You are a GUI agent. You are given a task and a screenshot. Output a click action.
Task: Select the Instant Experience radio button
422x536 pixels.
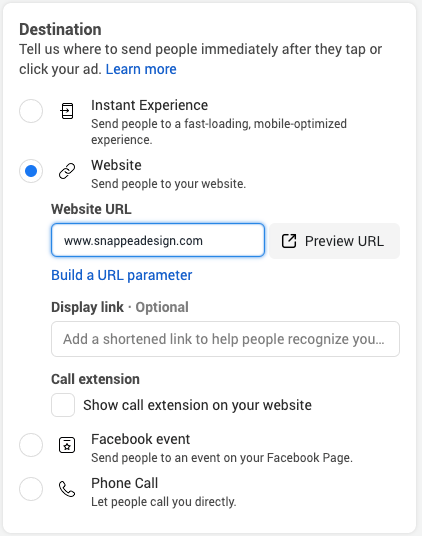[x=31, y=111]
